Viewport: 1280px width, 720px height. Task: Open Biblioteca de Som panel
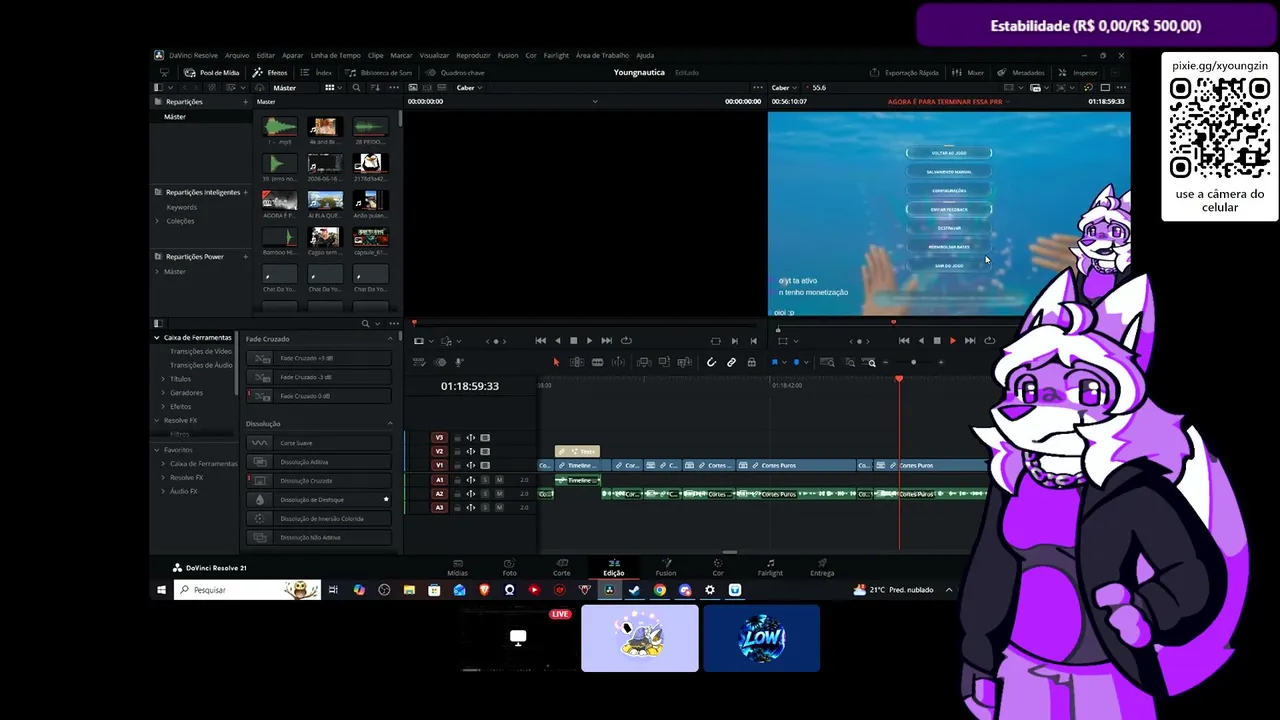point(379,72)
